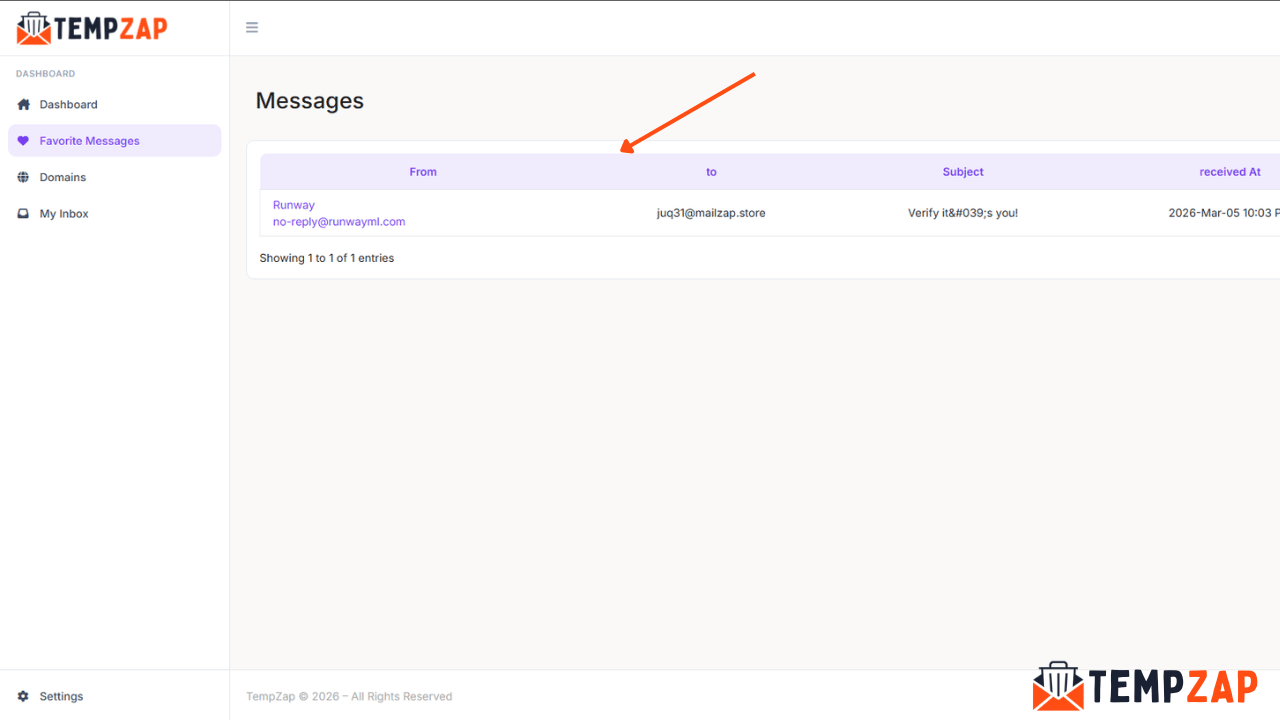Screen dimensions: 1280x720
Task: Navigate to the Domains page
Action: pos(64,177)
